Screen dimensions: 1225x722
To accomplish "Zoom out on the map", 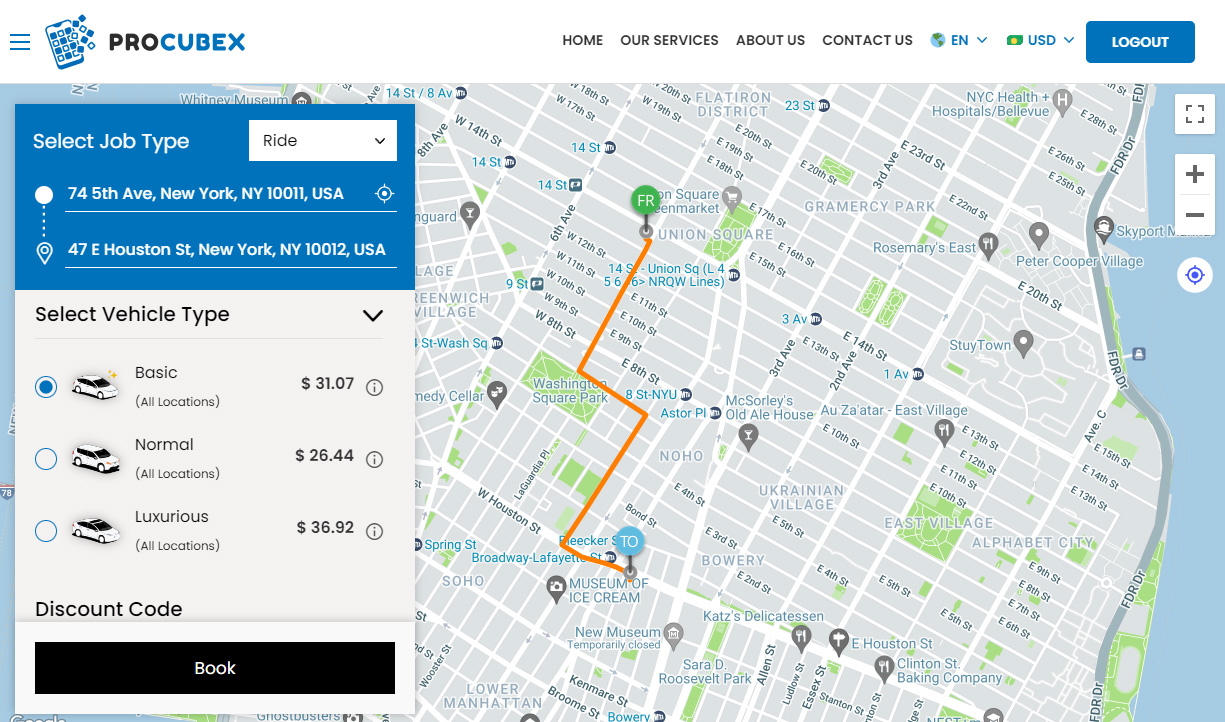I will pos(1194,214).
